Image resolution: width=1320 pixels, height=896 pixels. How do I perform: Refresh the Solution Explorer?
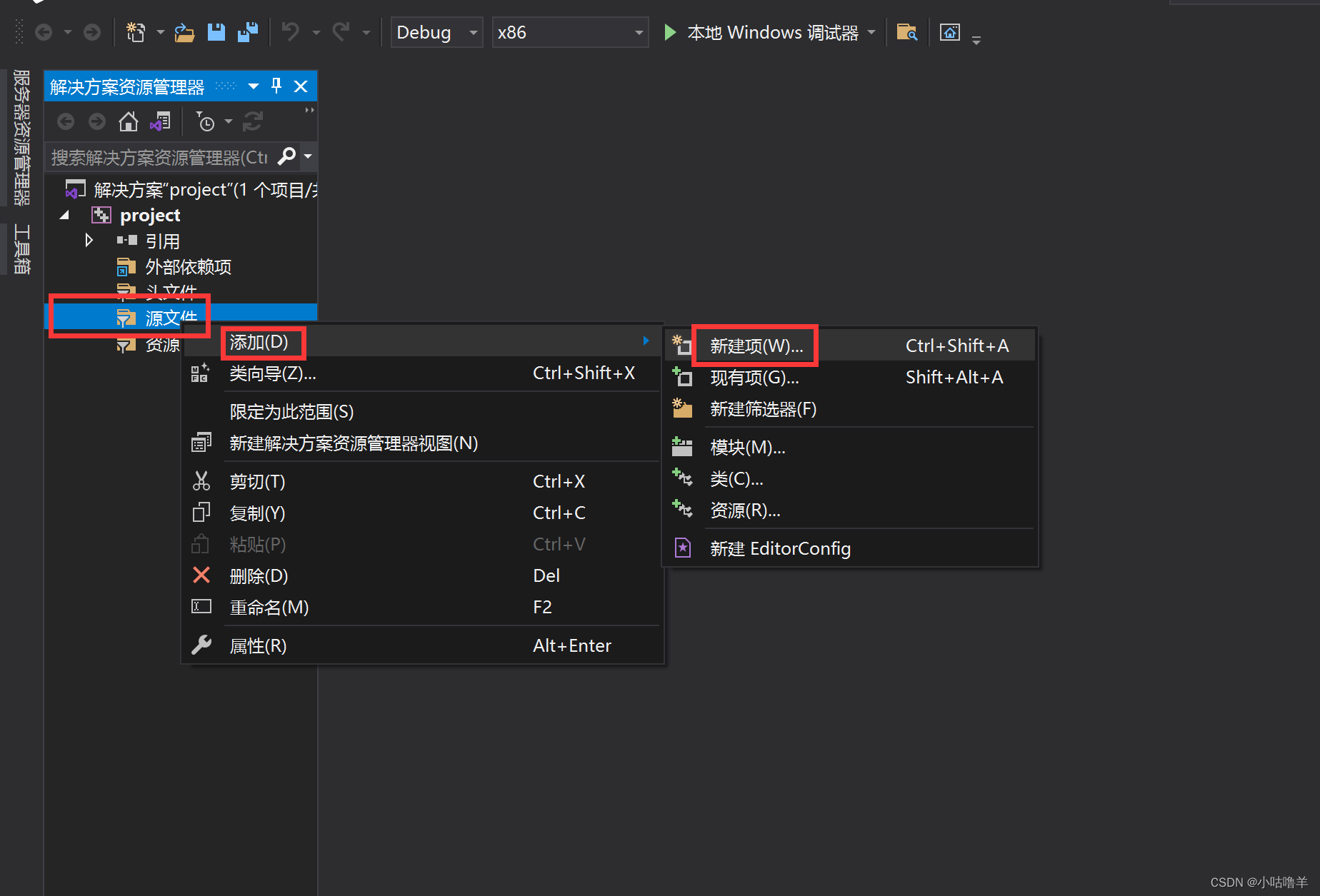[x=252, y=121]
